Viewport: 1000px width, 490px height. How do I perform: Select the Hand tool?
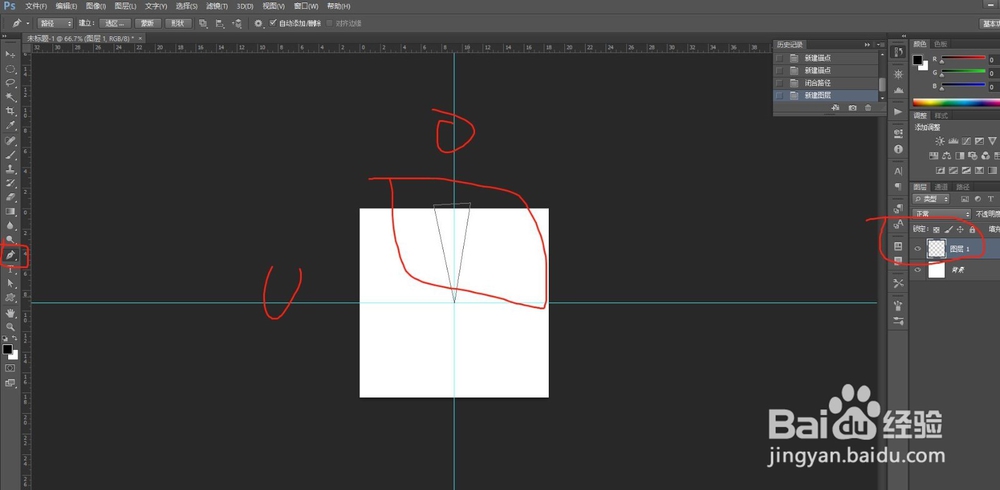pyautogui.click(x=10, y=313)
